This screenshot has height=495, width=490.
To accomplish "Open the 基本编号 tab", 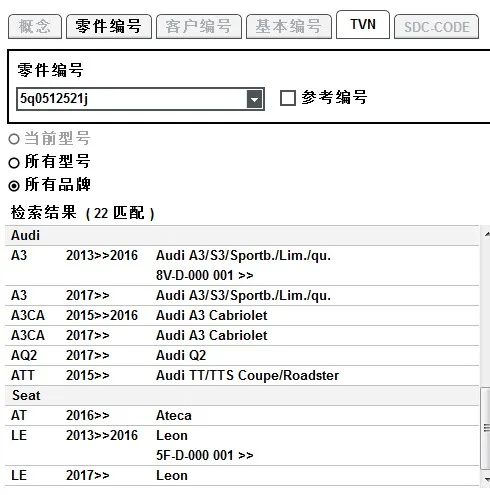I will coord(289,27).
